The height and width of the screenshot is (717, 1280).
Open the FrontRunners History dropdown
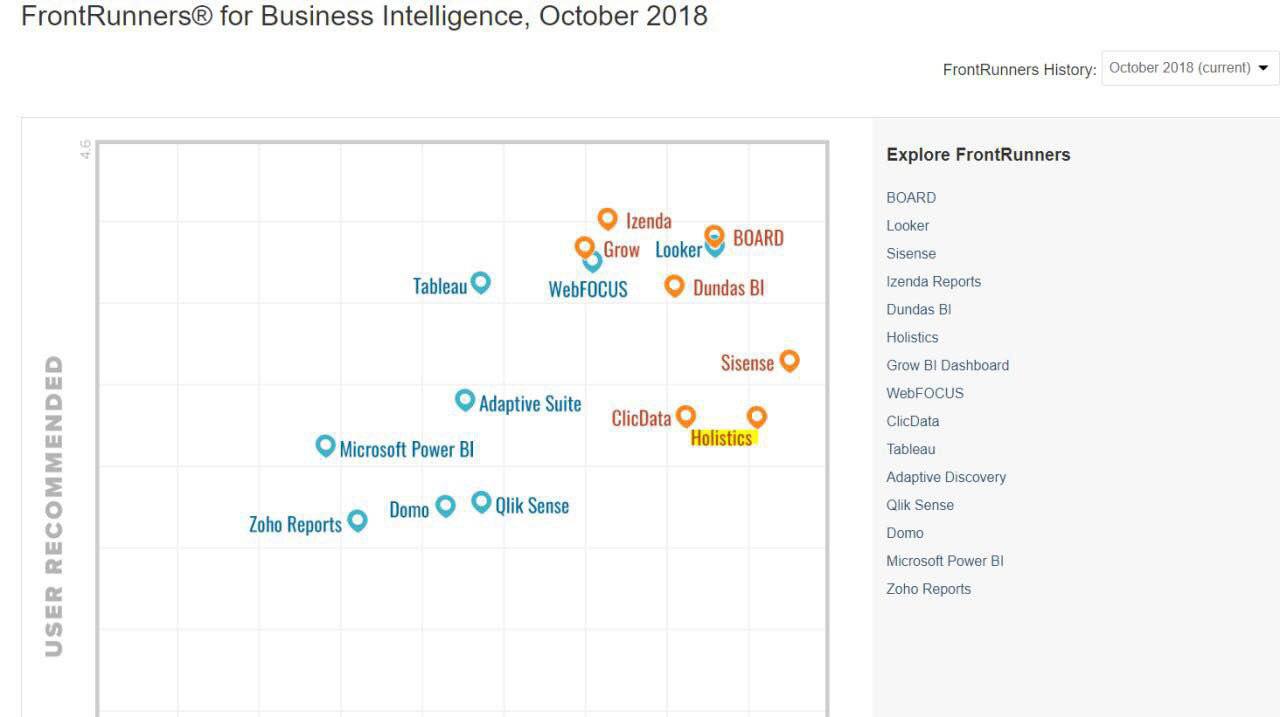[x=1189, y=68]
